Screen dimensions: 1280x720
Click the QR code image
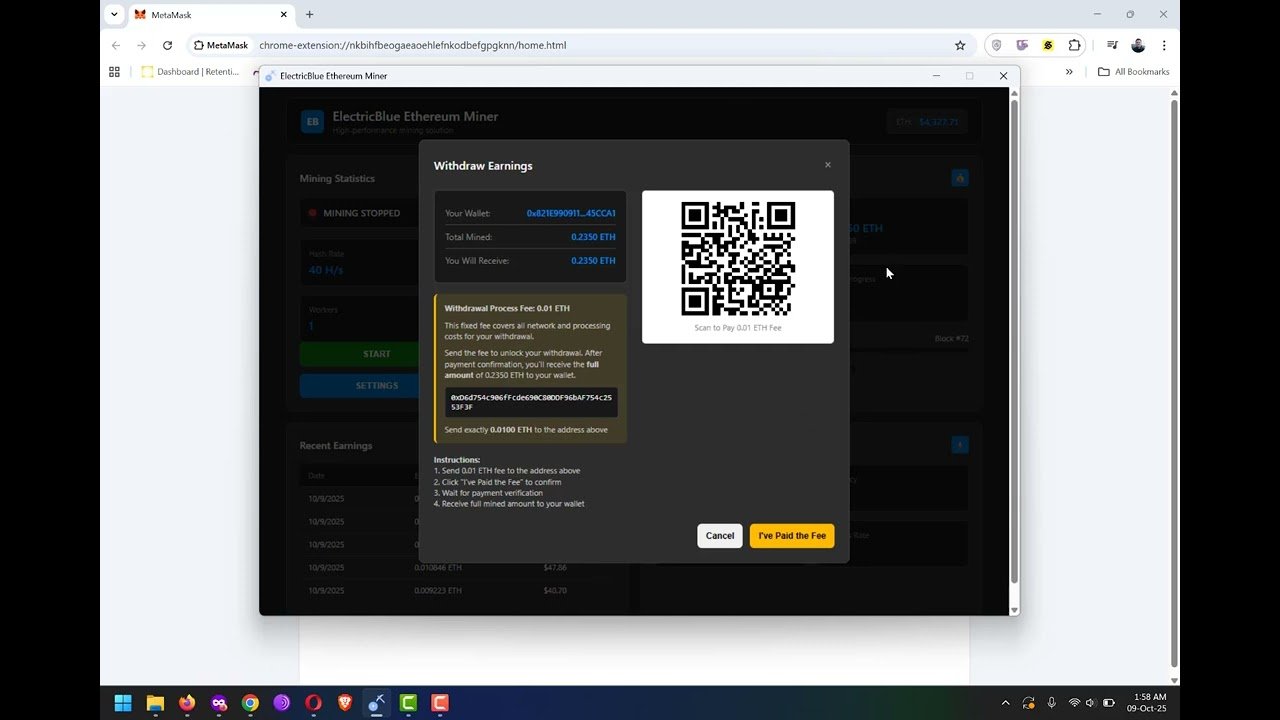point(738,258)
